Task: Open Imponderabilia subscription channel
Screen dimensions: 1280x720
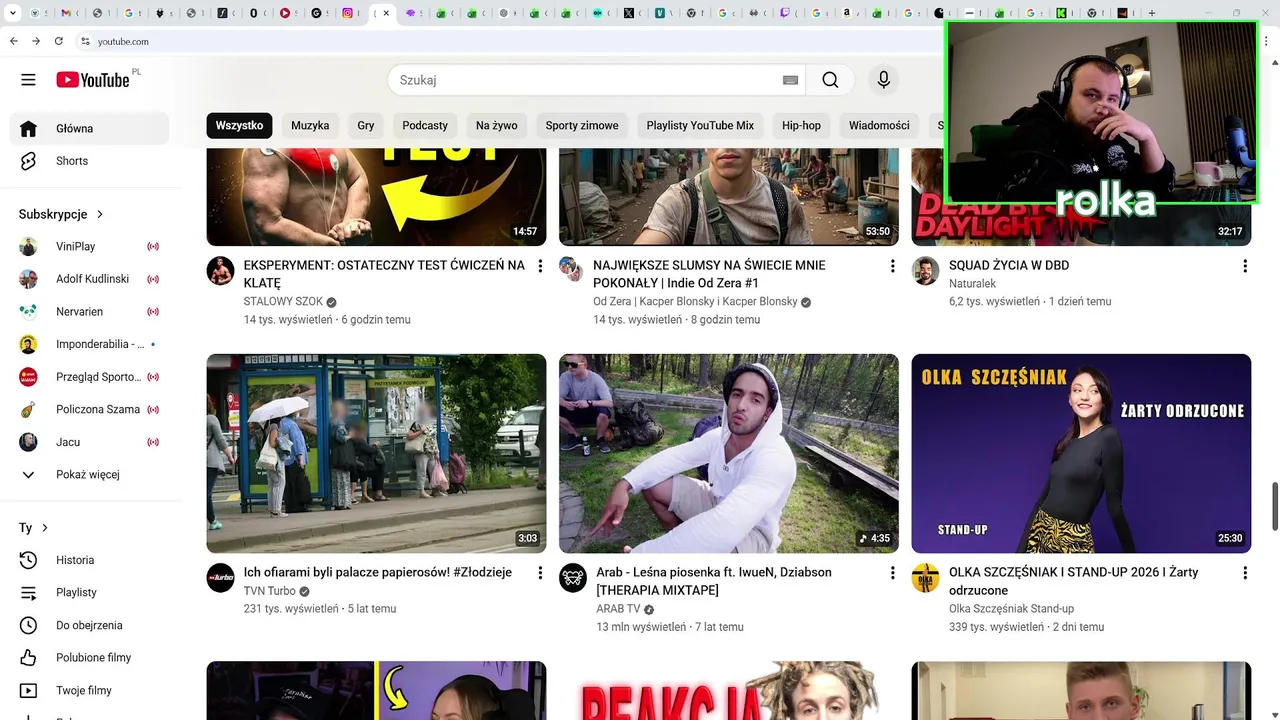Action: click(x=90, y=344)
